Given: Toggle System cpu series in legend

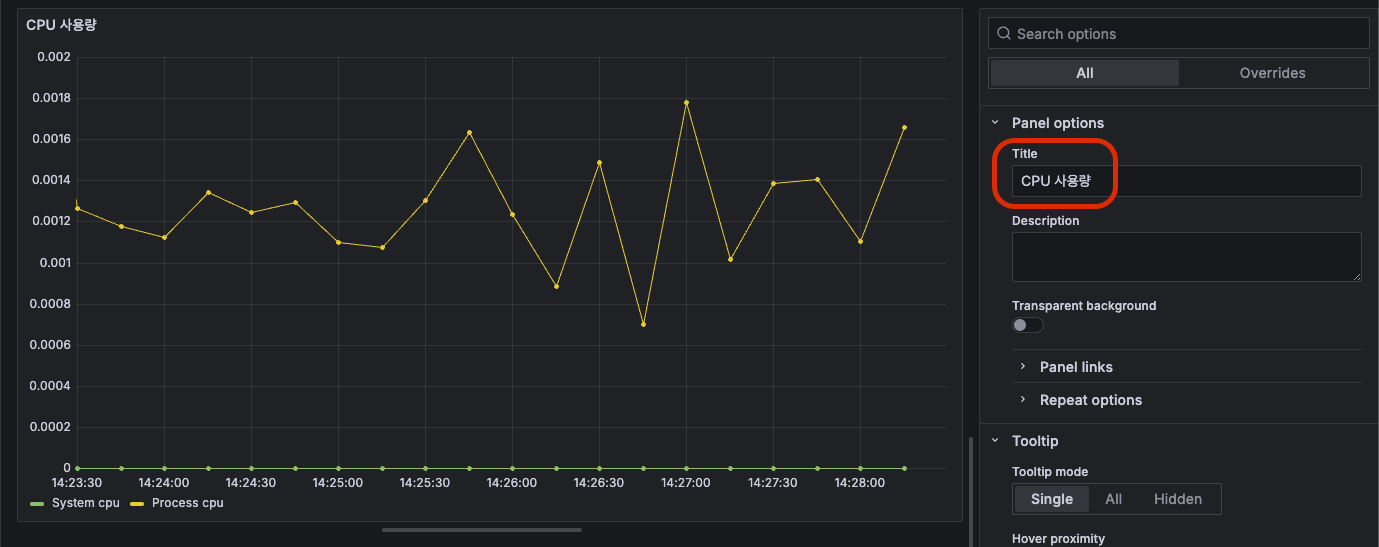Looking at the screenshot, I should tap(85, 503).
